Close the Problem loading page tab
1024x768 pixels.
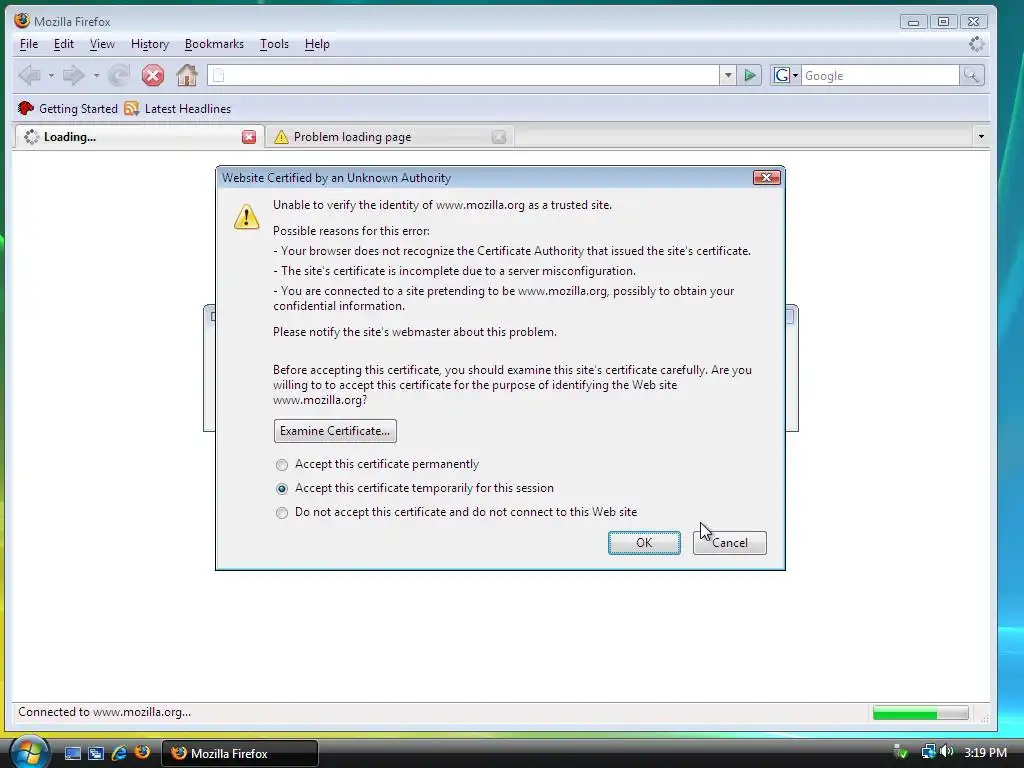coord(499,136)
